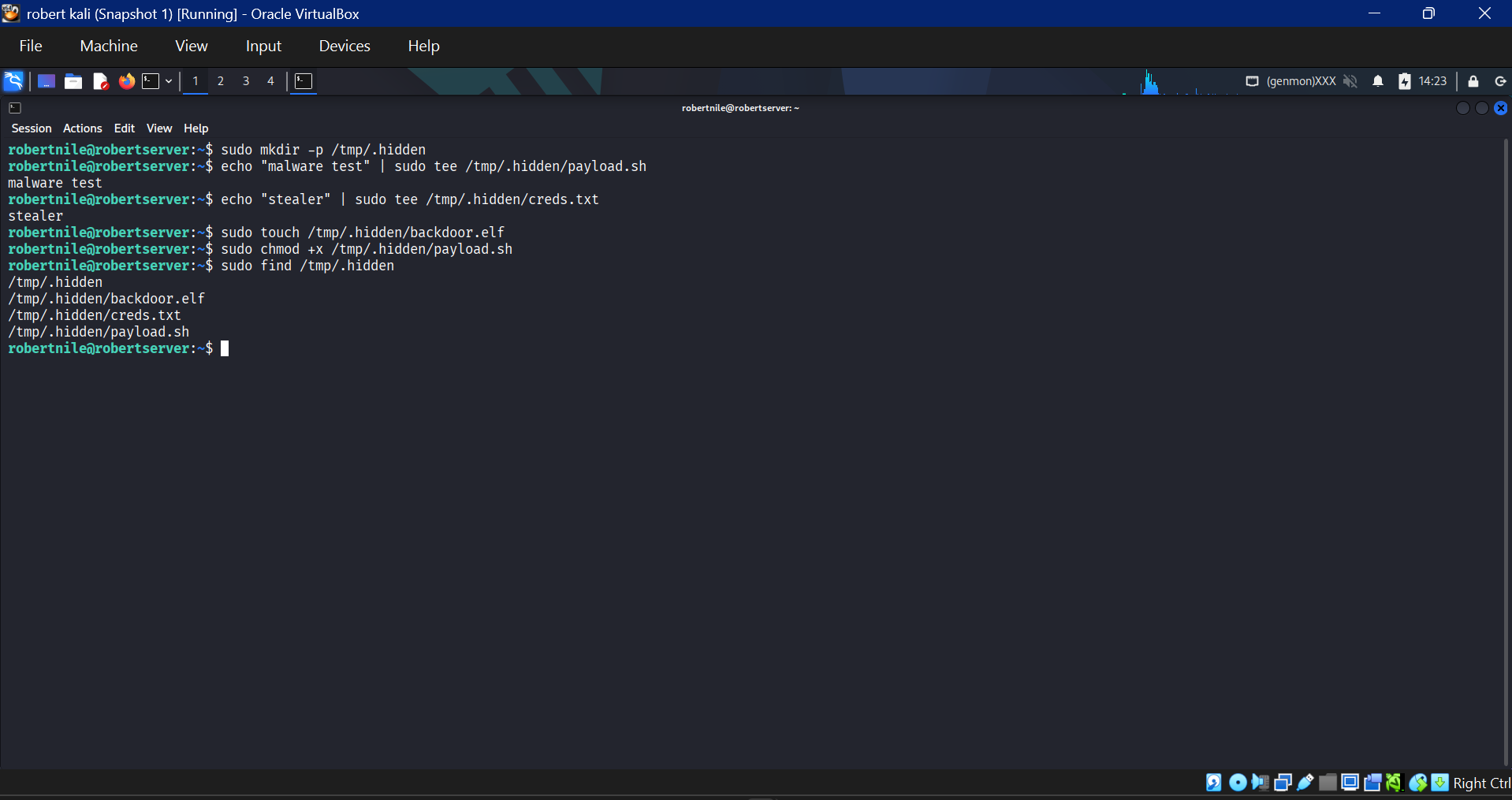The width and height of the screenshot is (1512, 800).
Task: Click the logout session icon
Action: pyautogui.click(x=1501, y=81)
